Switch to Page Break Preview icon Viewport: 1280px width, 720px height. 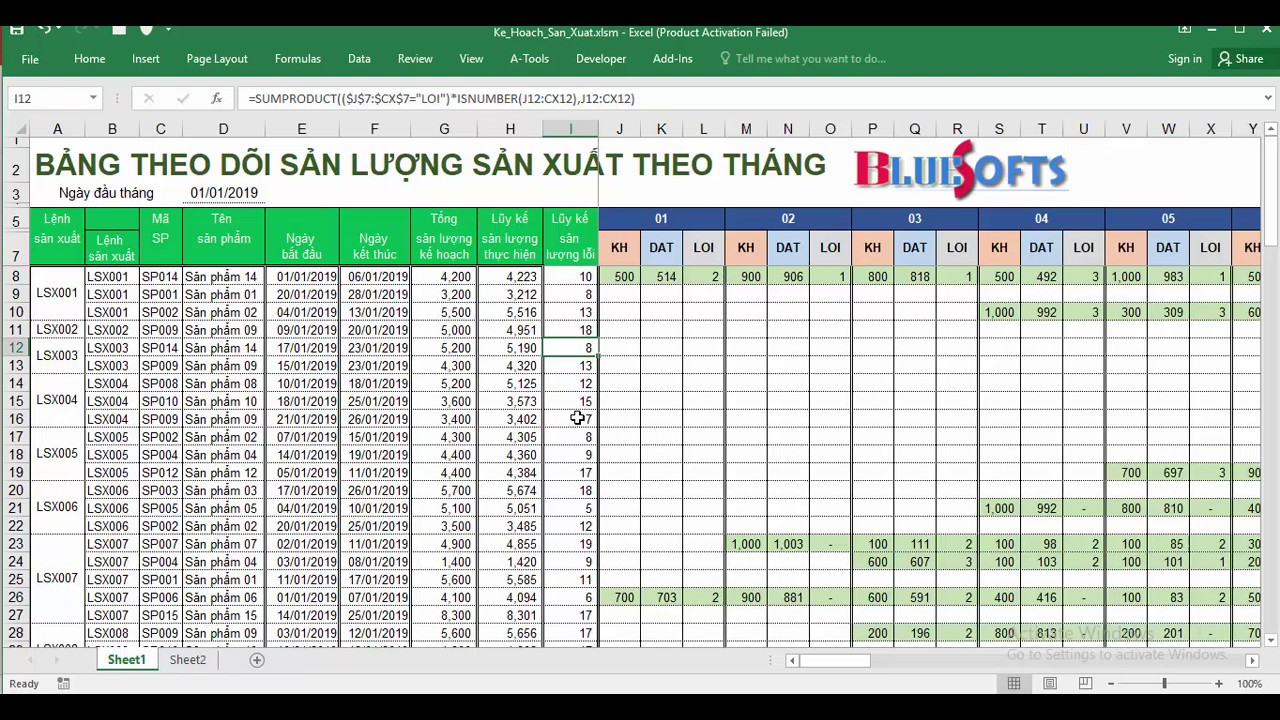click(1086, 684)
